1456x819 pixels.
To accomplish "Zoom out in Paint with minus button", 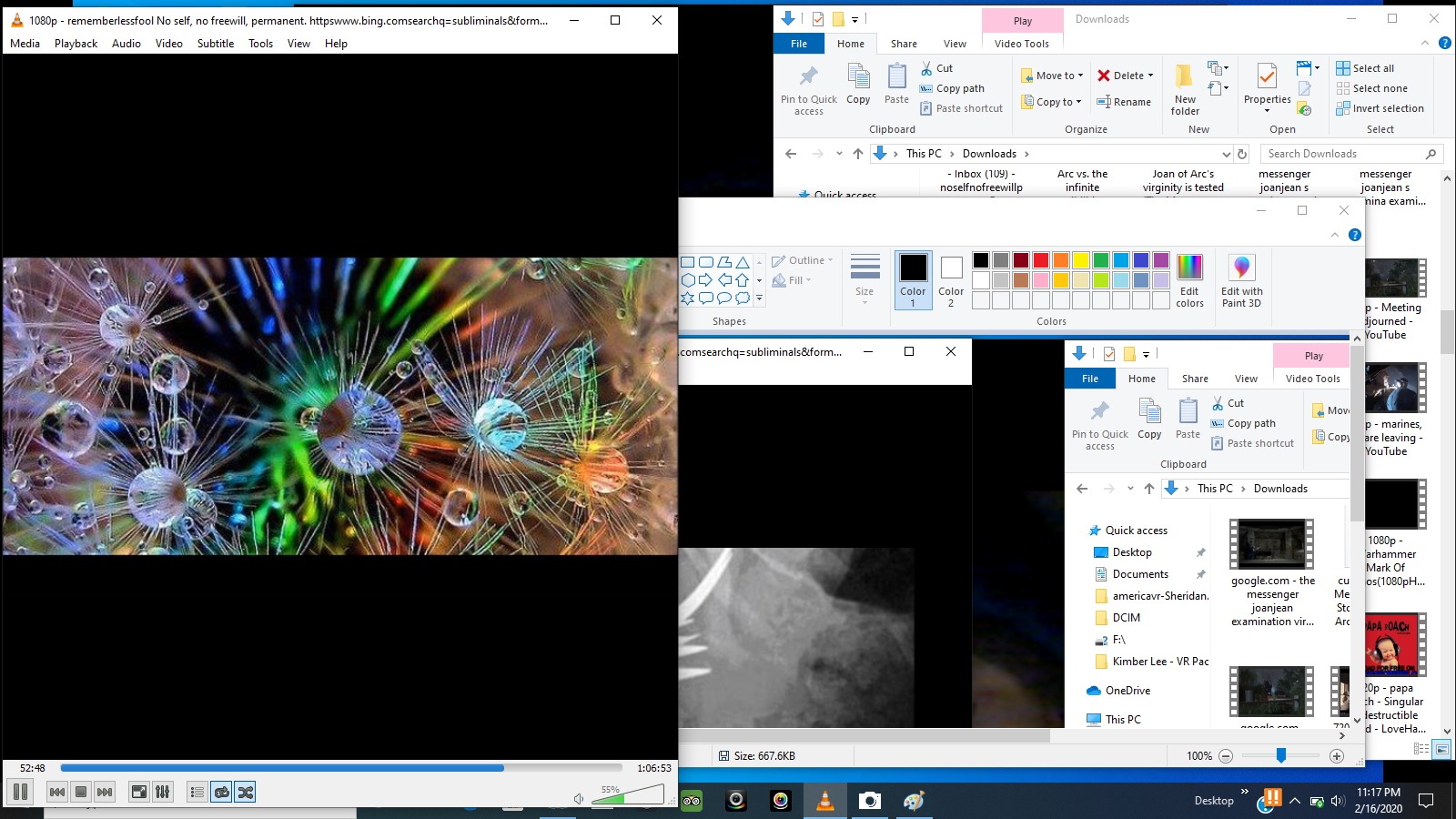I will pos(1226,756).
